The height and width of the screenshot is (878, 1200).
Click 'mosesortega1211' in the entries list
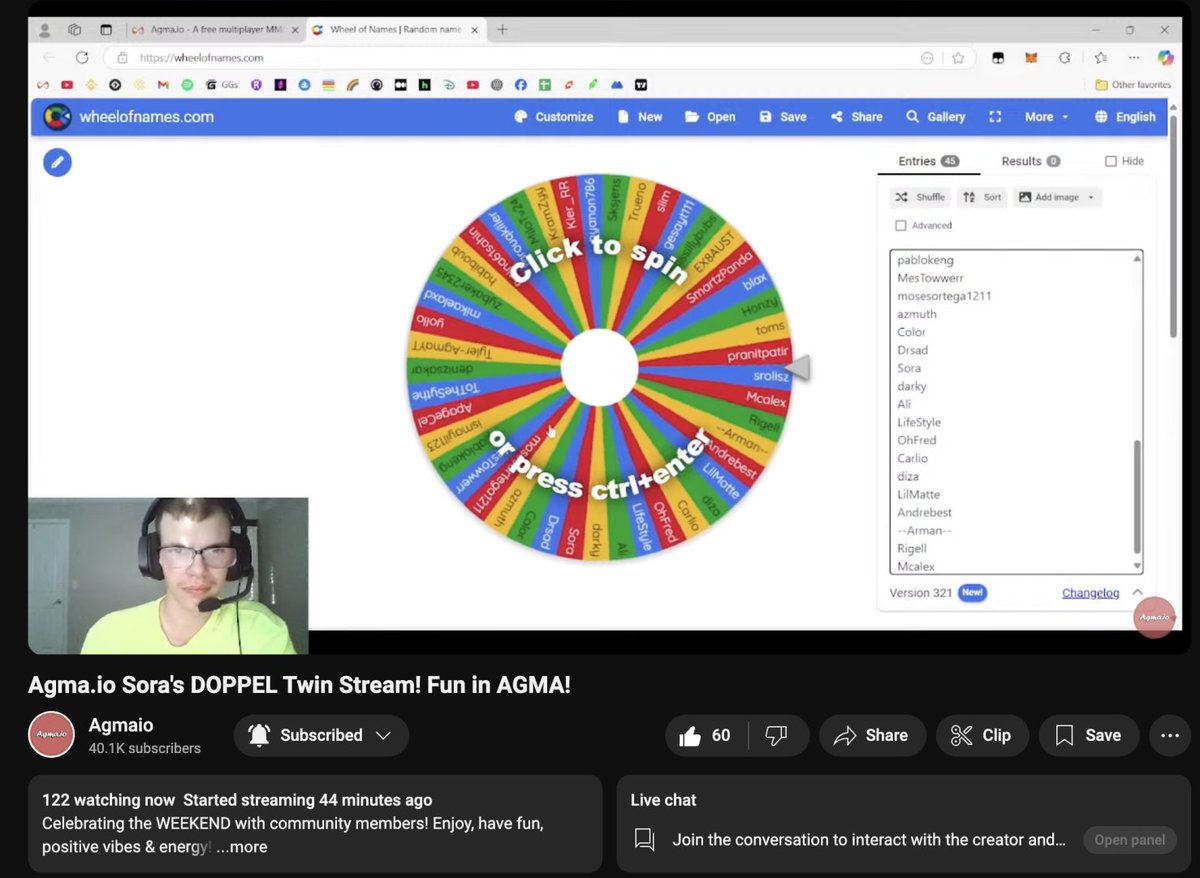[x=944, y=296]
